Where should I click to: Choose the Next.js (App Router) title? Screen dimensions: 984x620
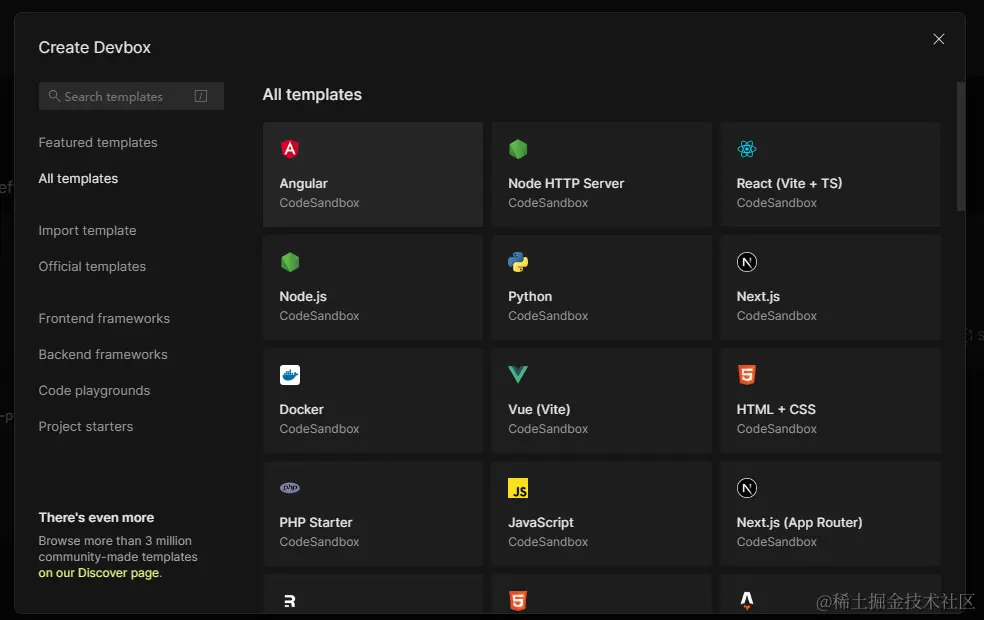800,522
